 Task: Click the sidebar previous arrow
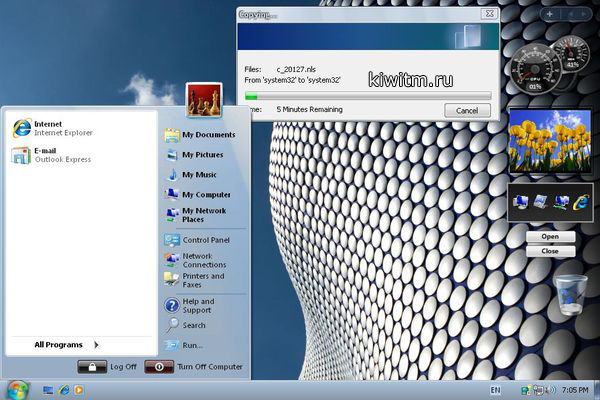[571, 14]
